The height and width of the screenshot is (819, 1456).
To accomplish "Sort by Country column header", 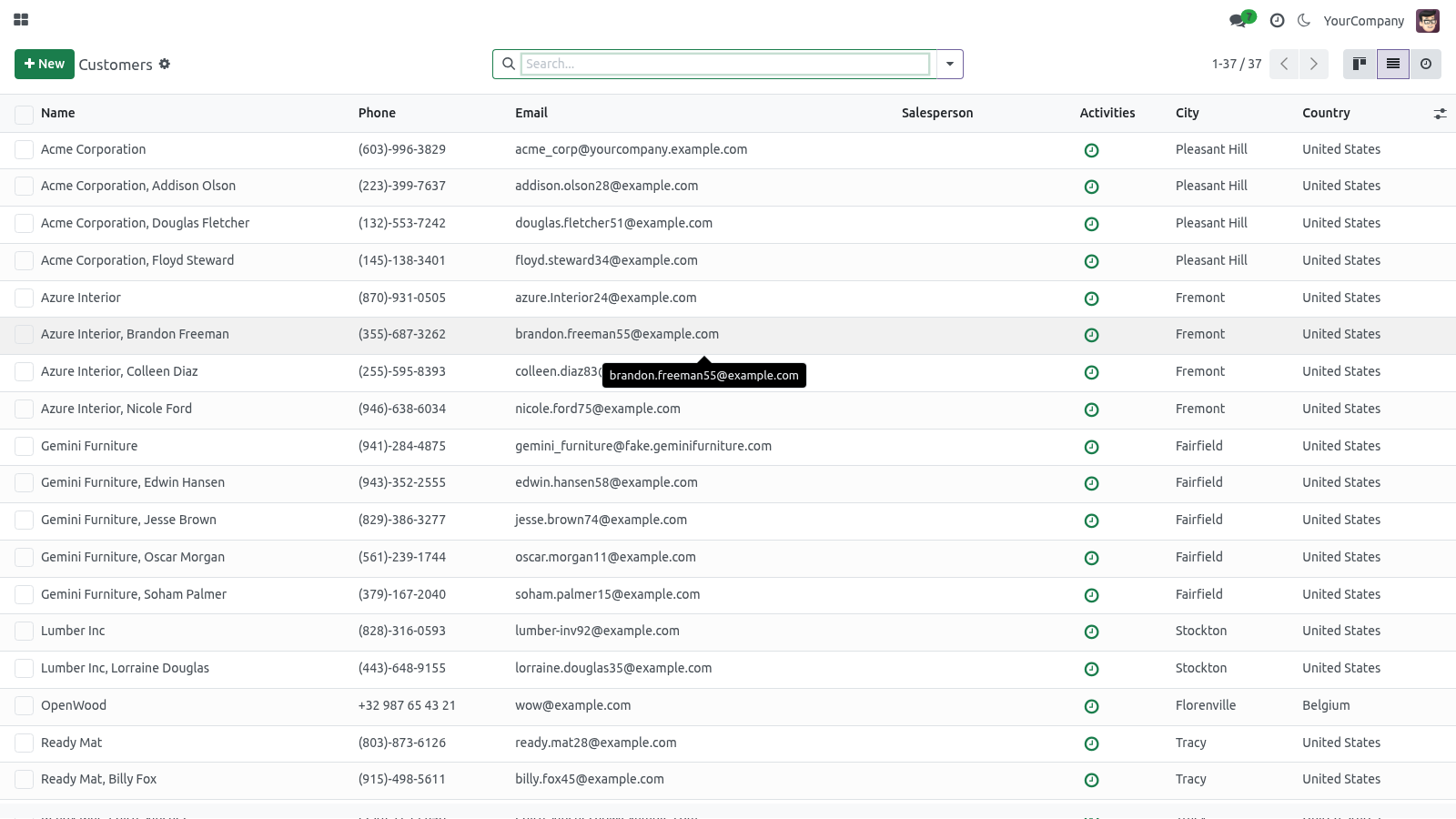I will click(1326, 113).
